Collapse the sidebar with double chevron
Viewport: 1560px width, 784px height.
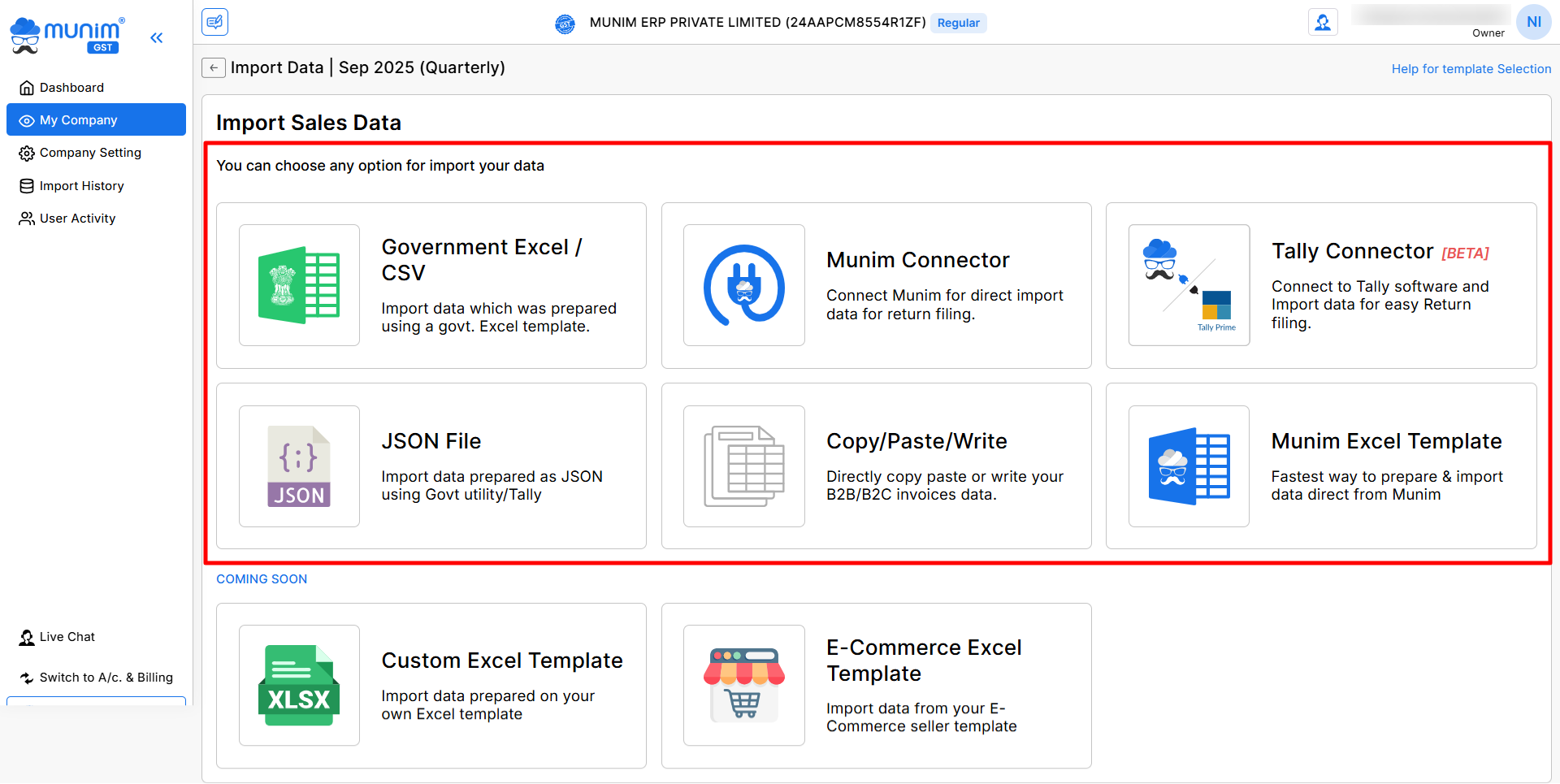157,37
